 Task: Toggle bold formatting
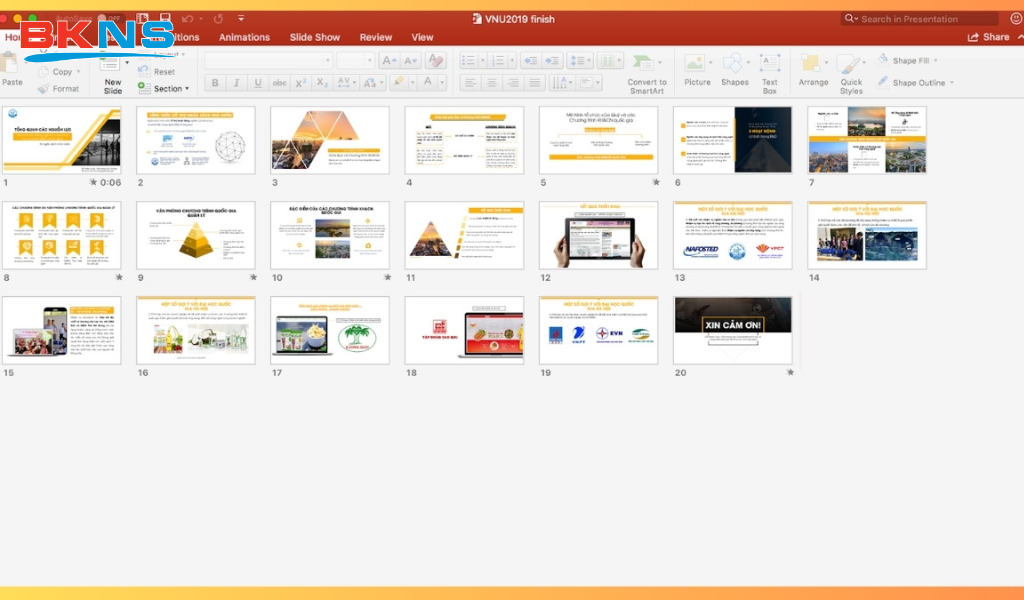coord(214,83)
